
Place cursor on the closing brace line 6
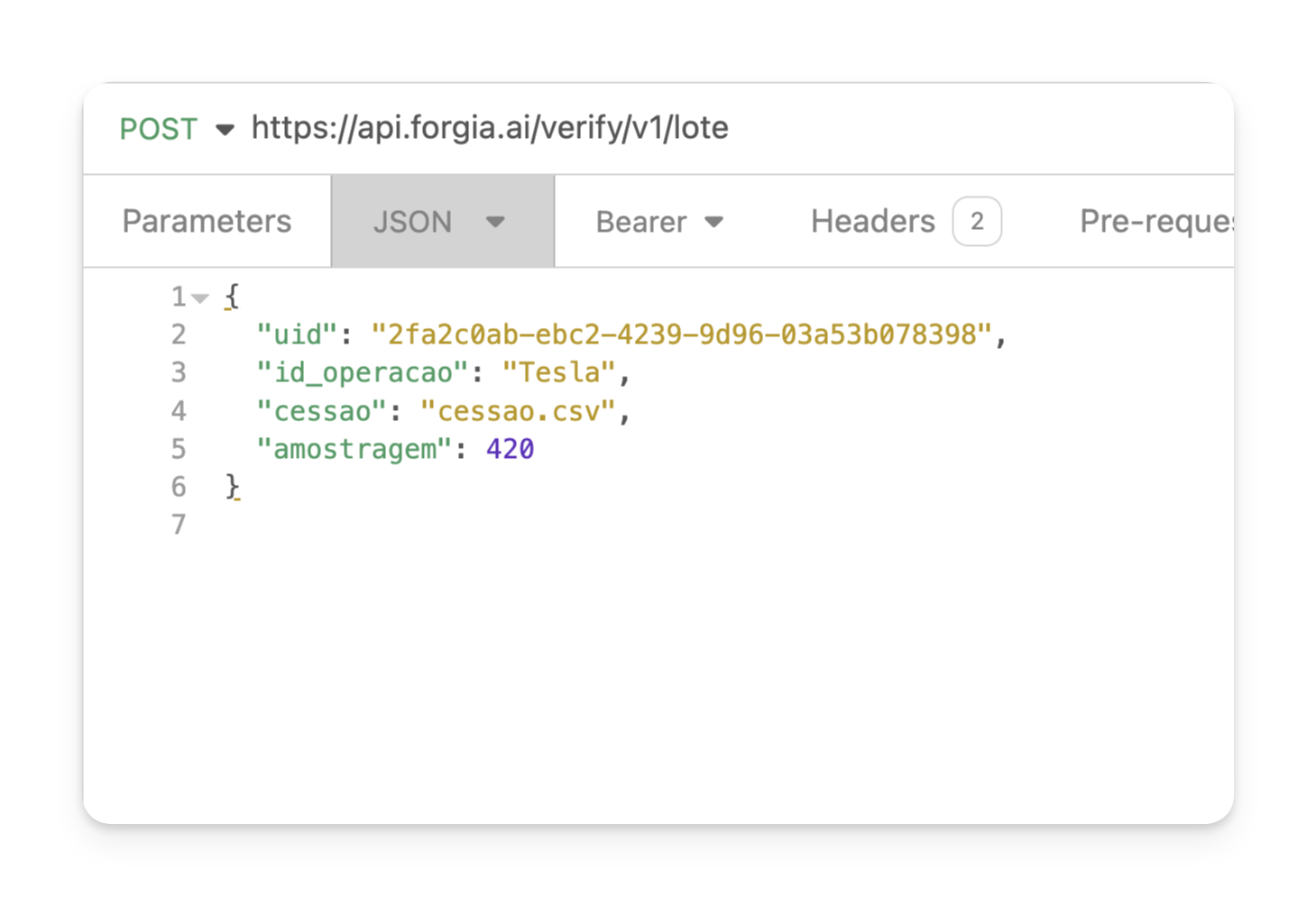coord(231,487)
